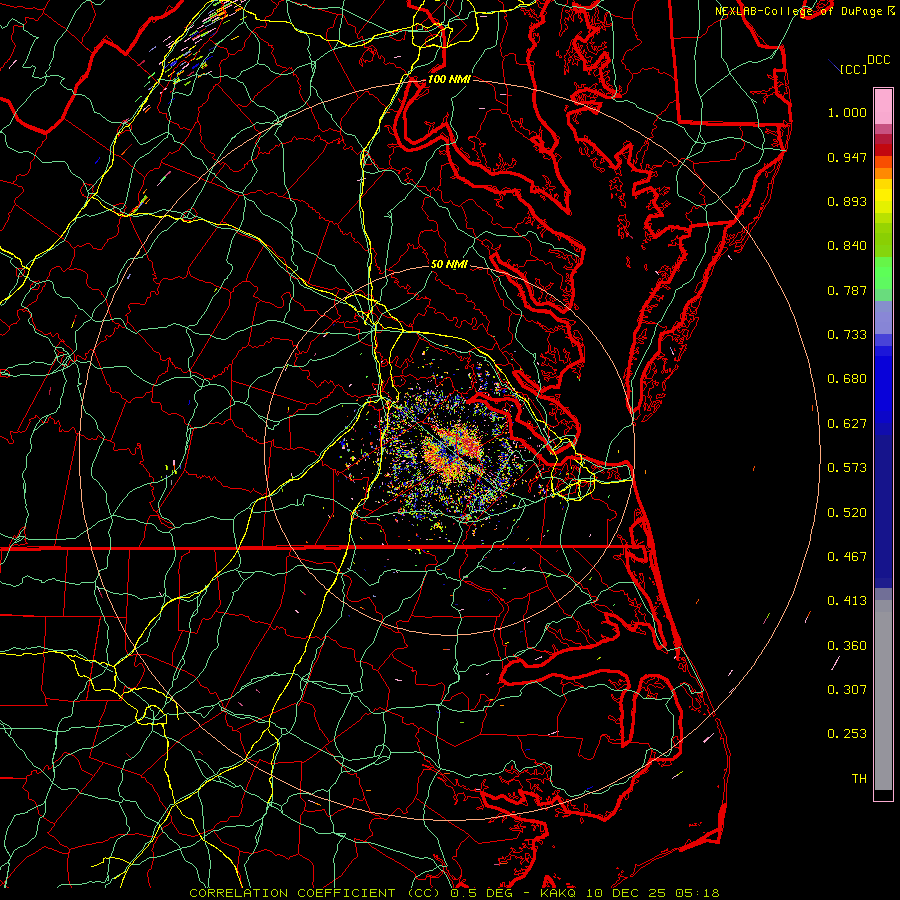Click the 0.893 color scale value
Image resolution: width=900 pixels, height=900 pixels.
(847, 201)
